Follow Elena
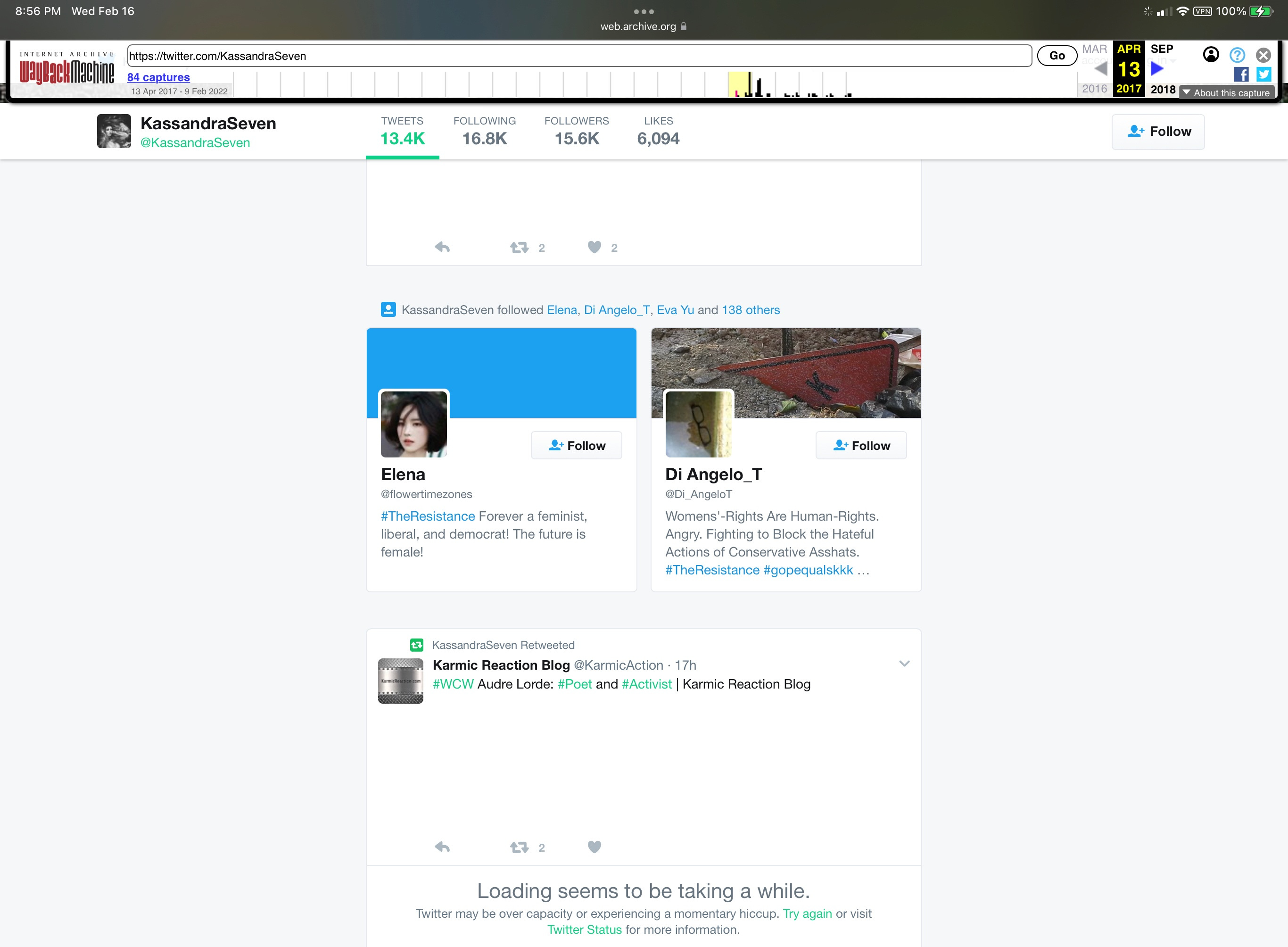This screenshot has width=1288, height=947. pyautogui.click(x=577, y=445)
